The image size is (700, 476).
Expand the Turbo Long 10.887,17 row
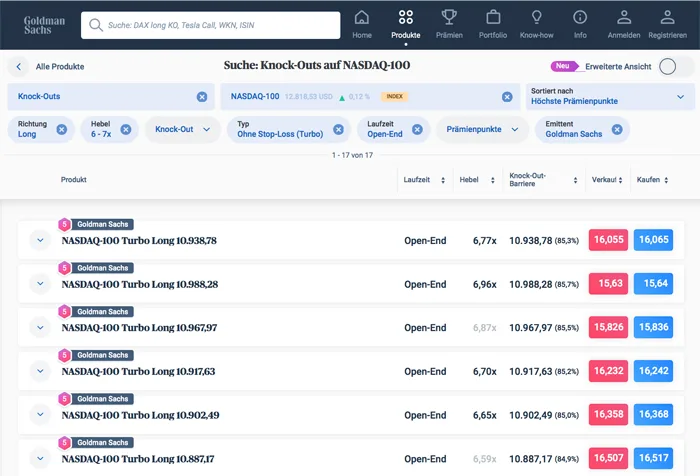tap(40, 458)
